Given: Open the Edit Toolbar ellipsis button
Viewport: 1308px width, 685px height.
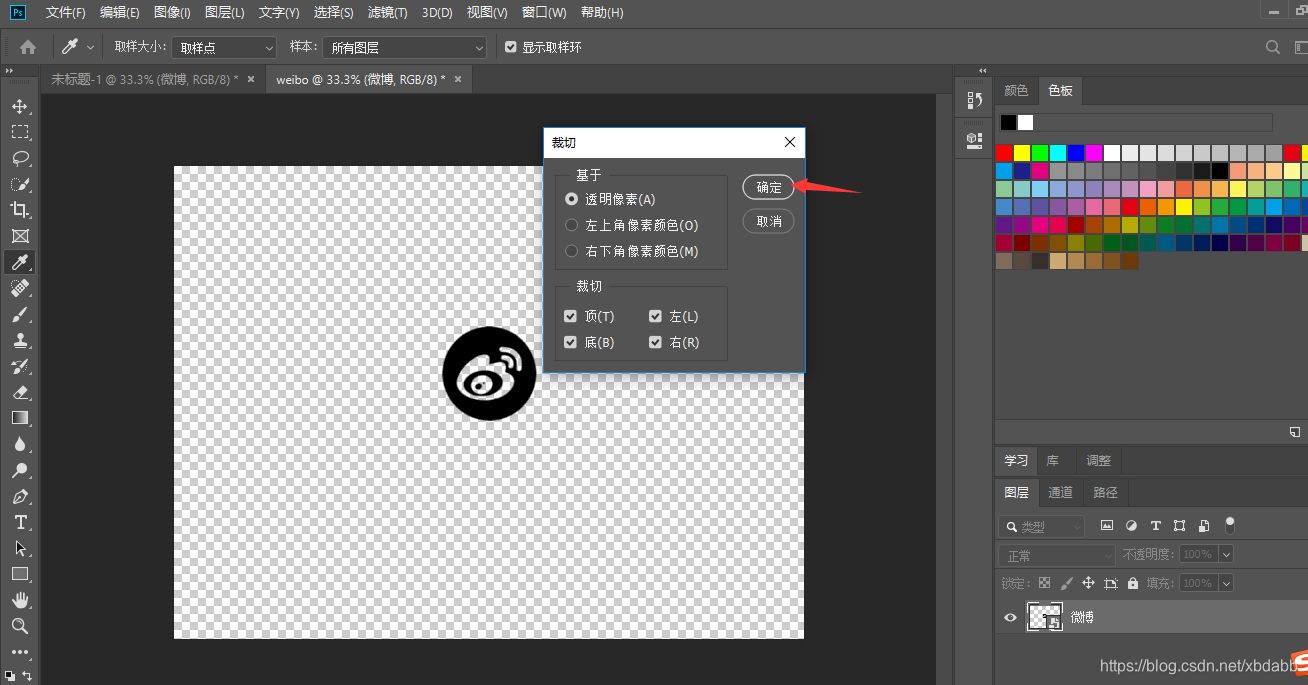Looking at the screenshot, I should click(x=20, y=651).
